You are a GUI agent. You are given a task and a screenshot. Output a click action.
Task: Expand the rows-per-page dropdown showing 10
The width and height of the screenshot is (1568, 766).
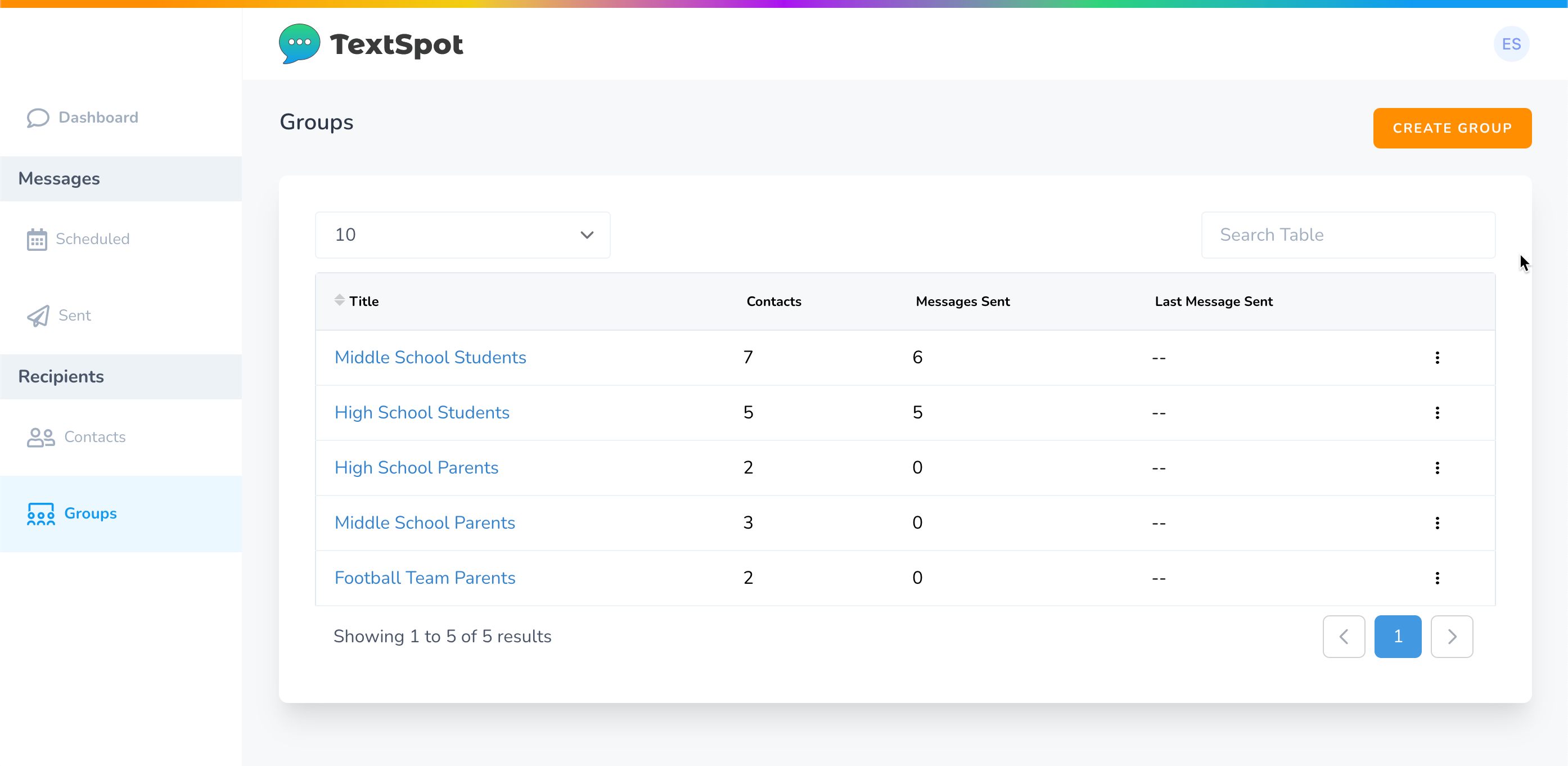(462, 235)
